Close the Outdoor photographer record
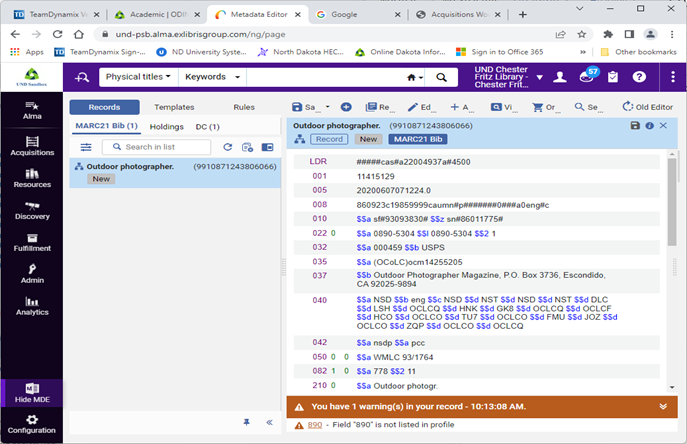The height and width of the screenshot is (444, 687). coord(663,126)
